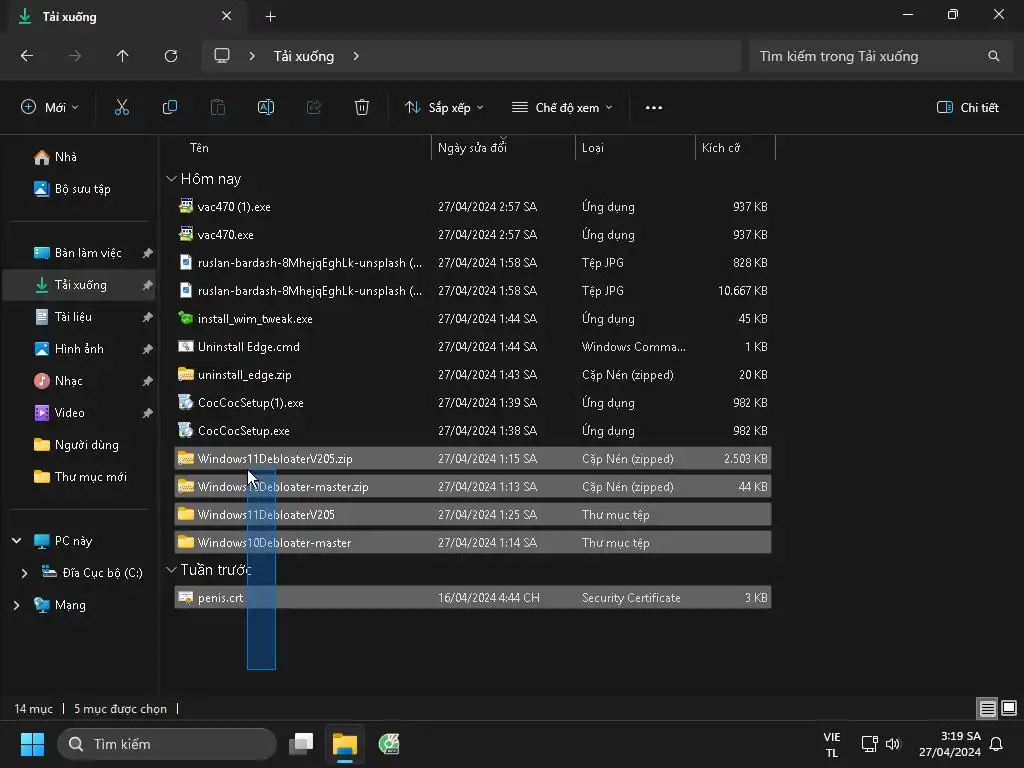Click the VIE TL language indicator
1024x768 pixels.
(832, 744)
